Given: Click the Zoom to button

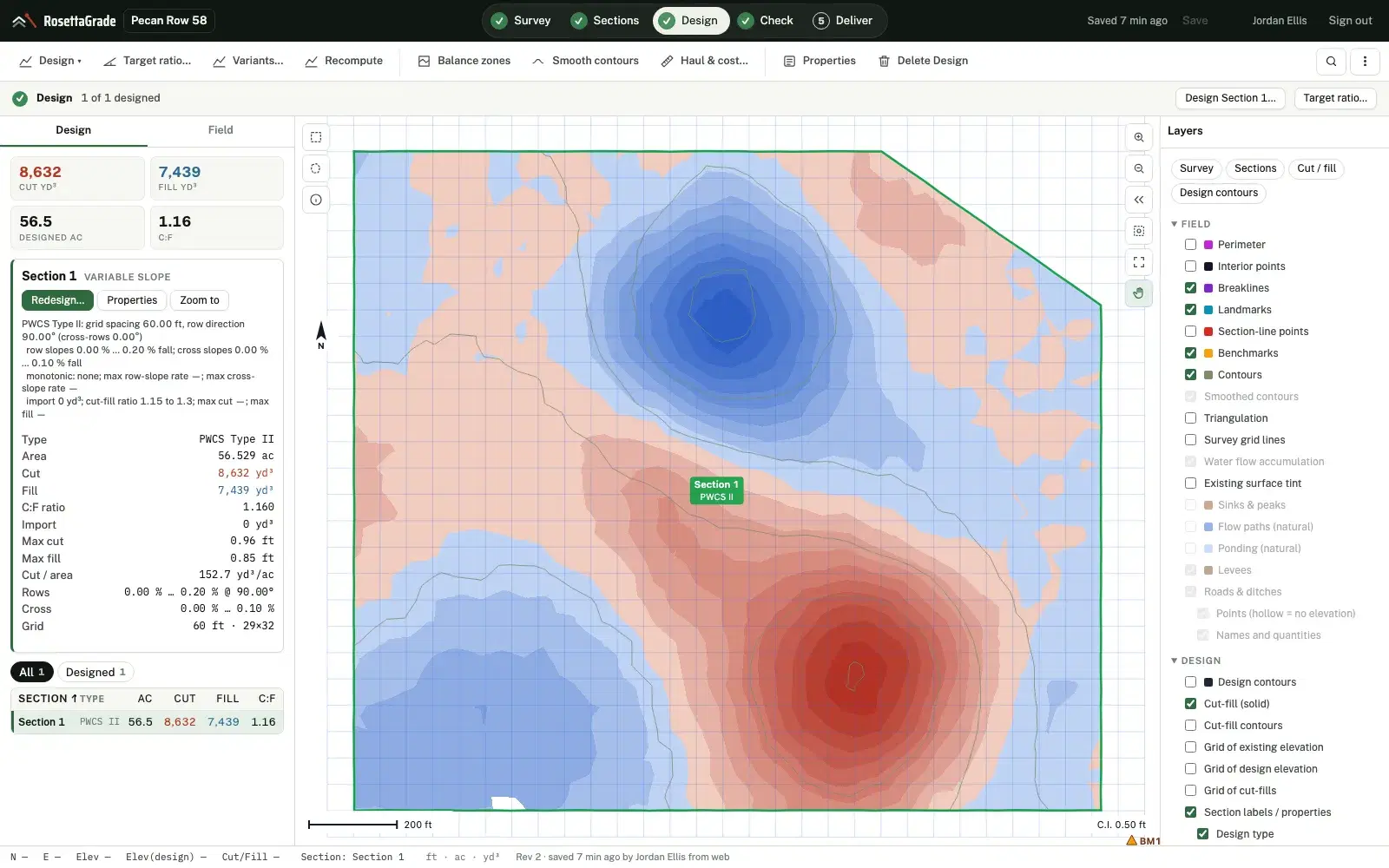Looking at the screenshot, I should tap(200, 300).
